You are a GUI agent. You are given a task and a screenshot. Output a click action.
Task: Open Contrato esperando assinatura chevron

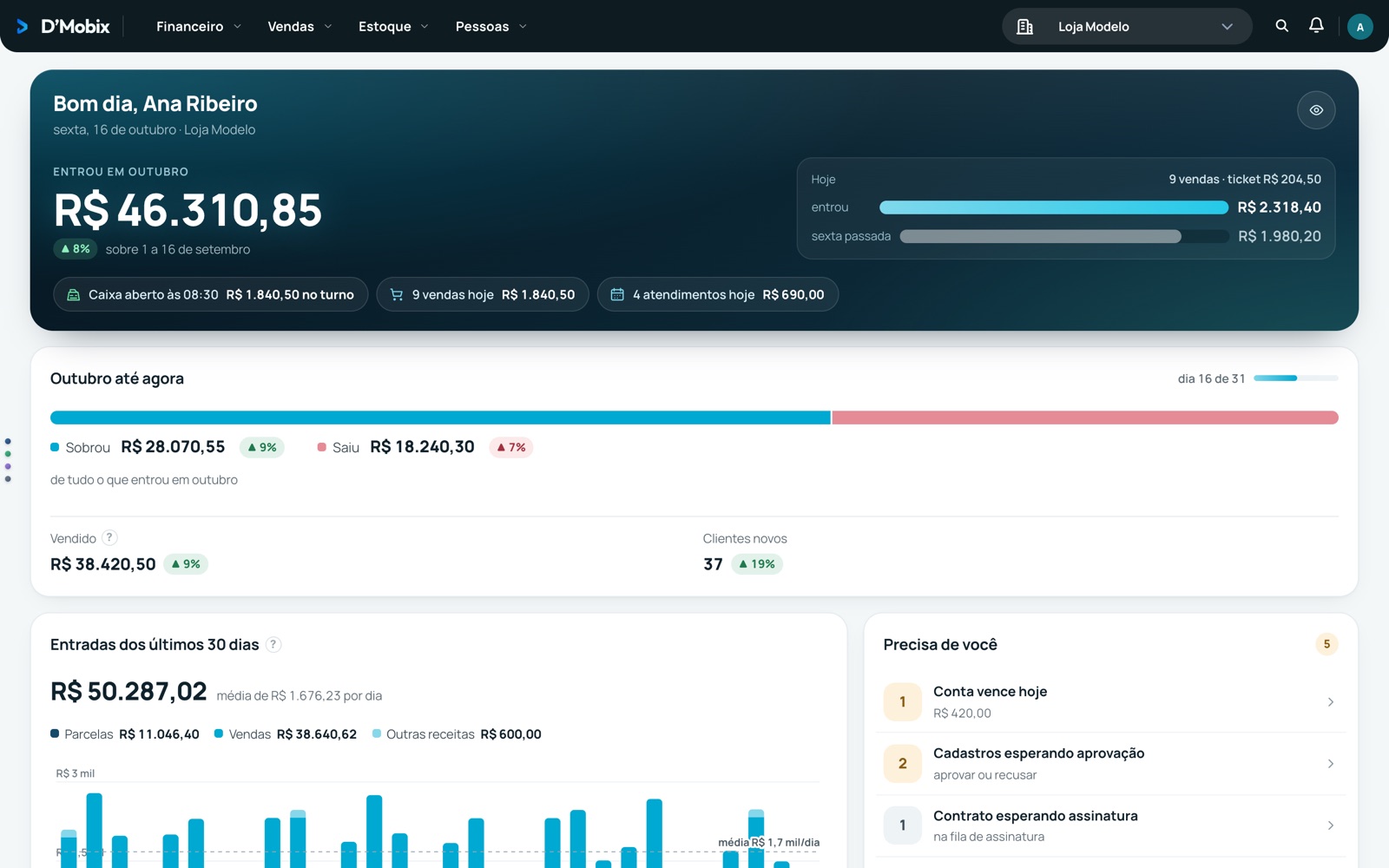(1330, 825)
